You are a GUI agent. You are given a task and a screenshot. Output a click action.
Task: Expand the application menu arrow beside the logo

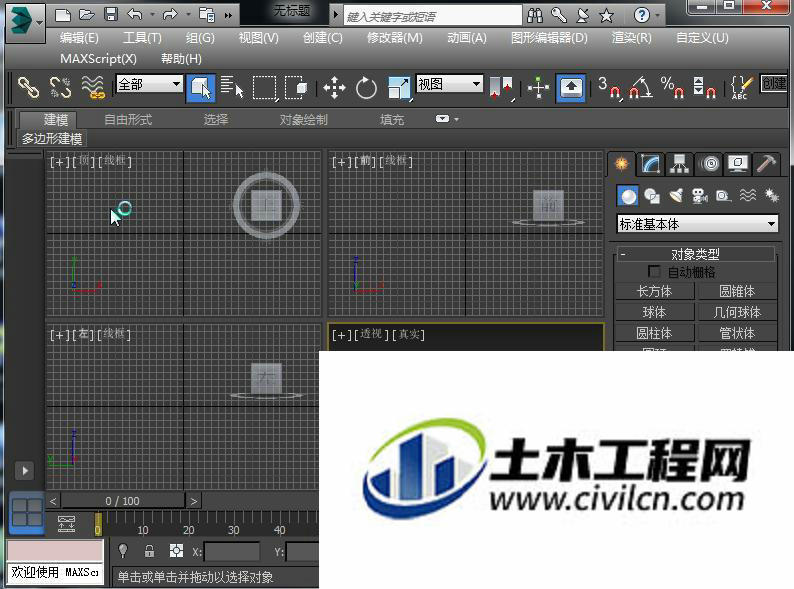click(39, 23)
